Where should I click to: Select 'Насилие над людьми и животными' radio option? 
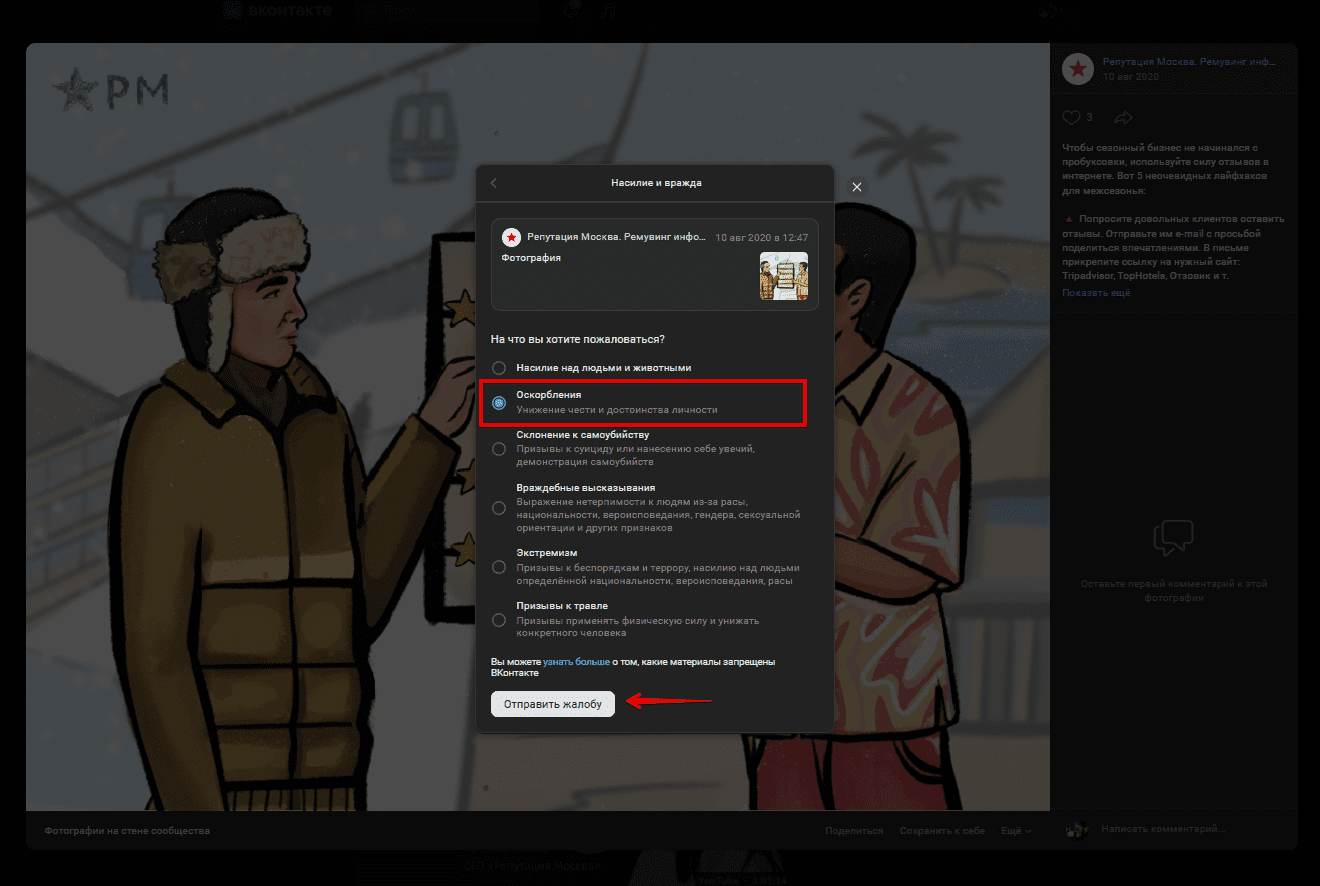pos(499,368)
